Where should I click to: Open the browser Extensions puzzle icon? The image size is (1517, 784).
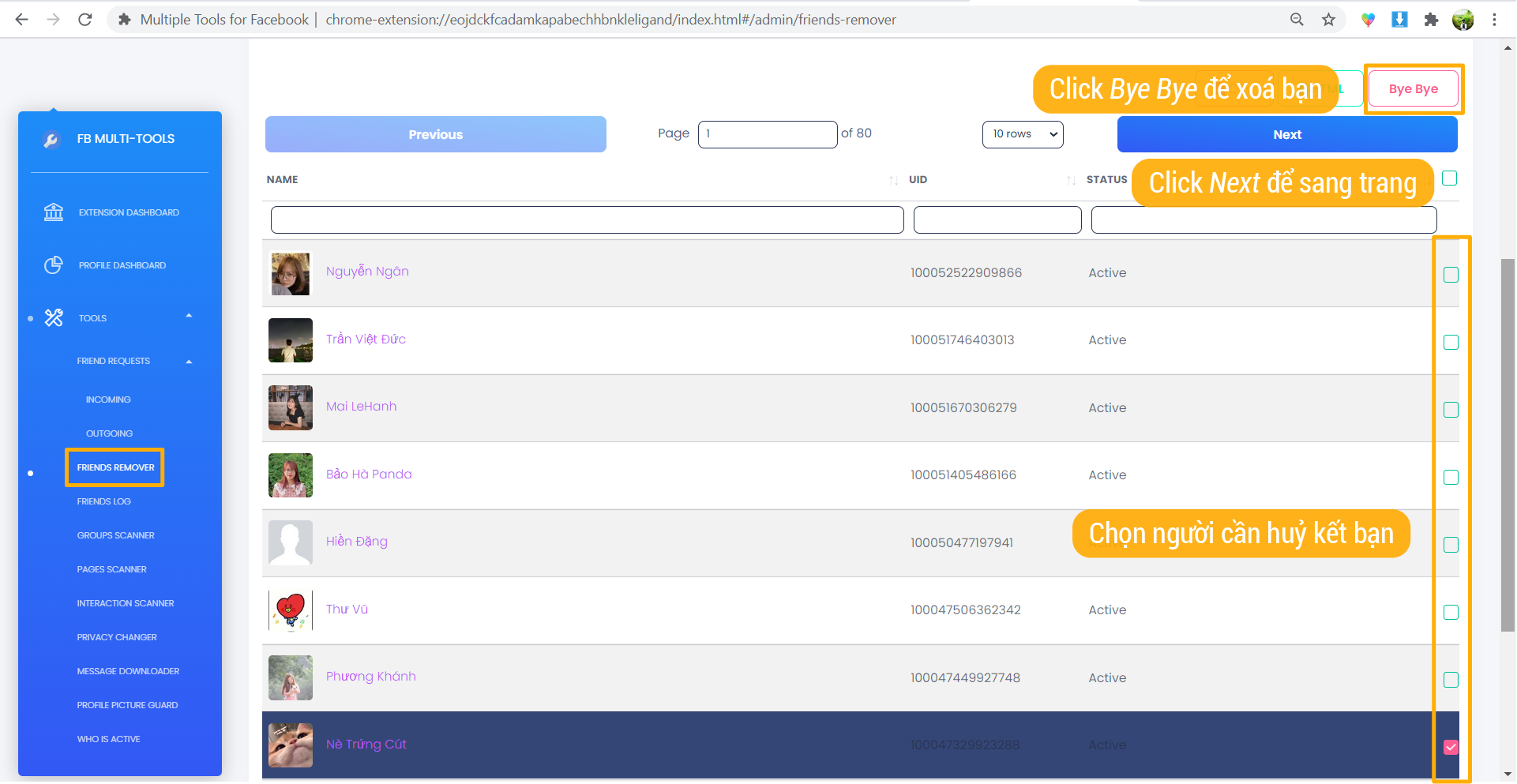point(1431,20)
